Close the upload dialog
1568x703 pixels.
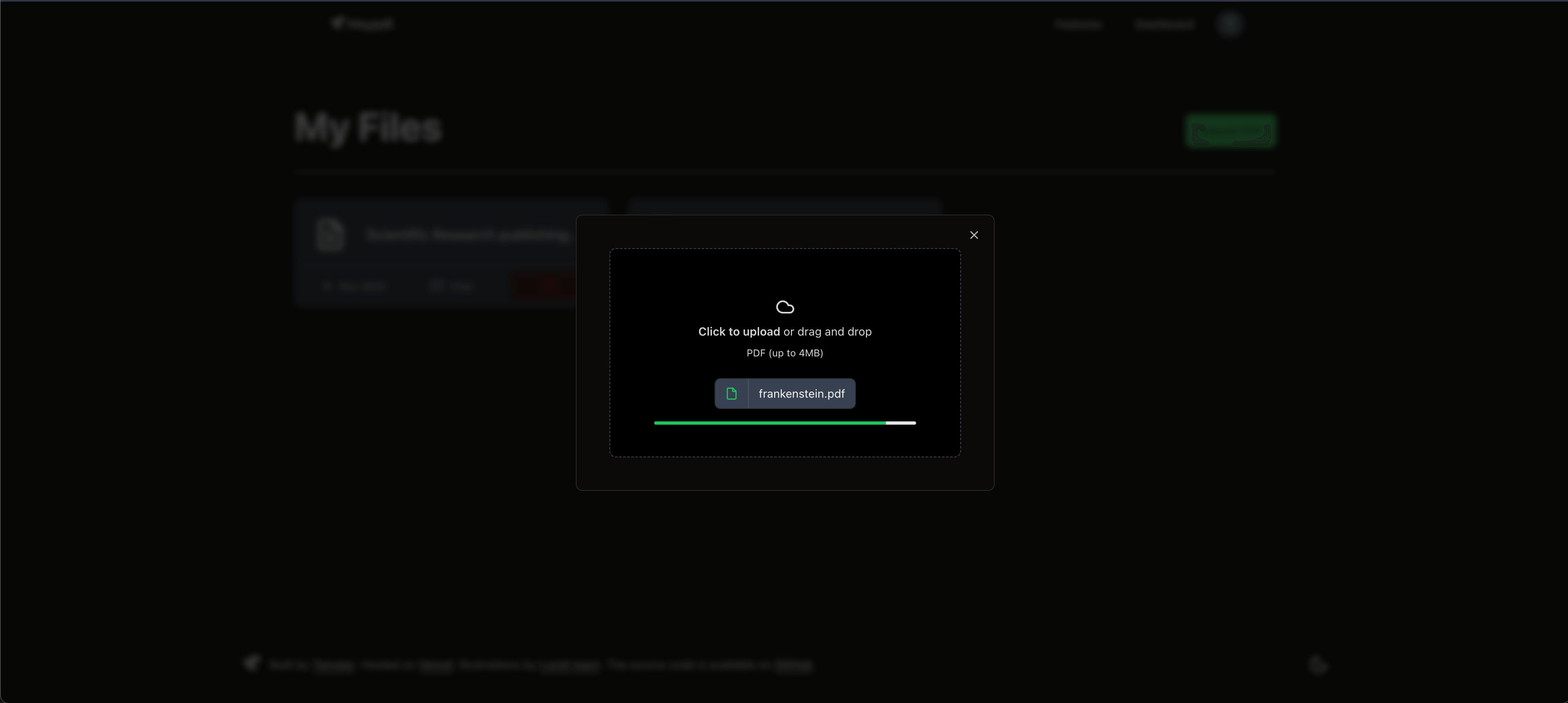[x=974, y=235]
